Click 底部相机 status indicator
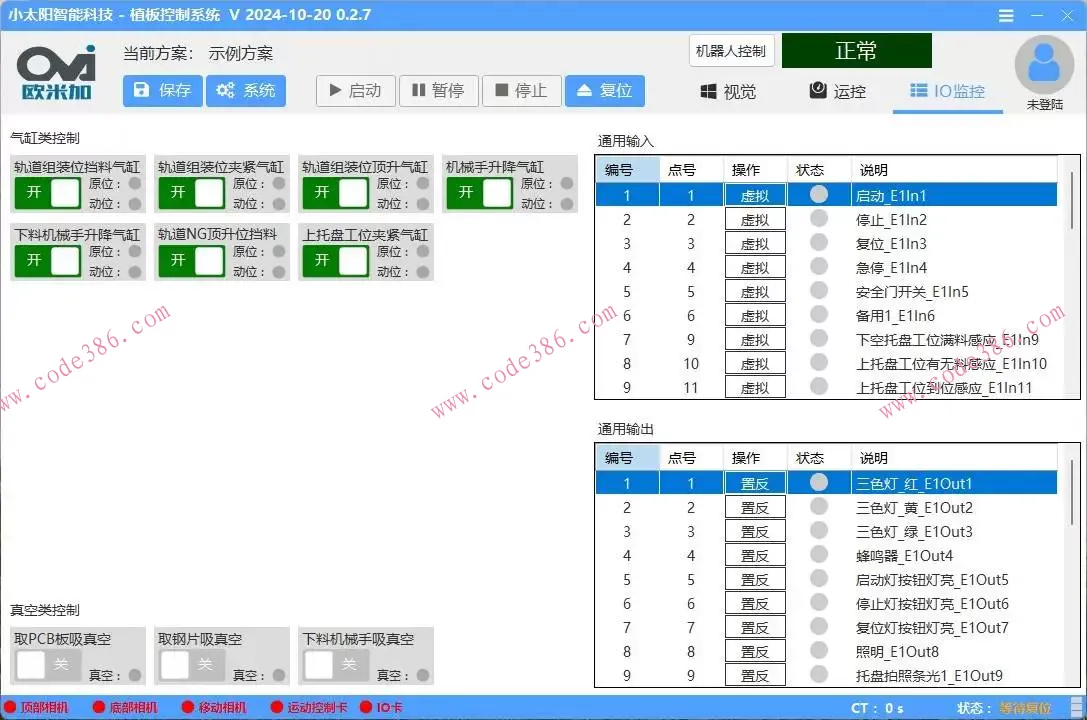The image size is (1087, 720). click(125, 708)
